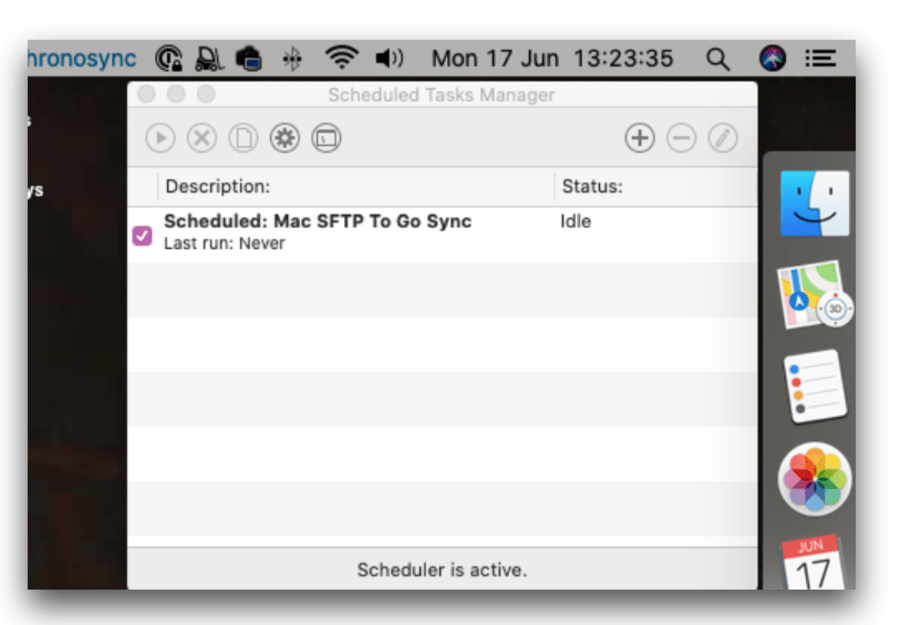Click the Status column header
The image size is (900, 625).
click(x=592, y=186)
